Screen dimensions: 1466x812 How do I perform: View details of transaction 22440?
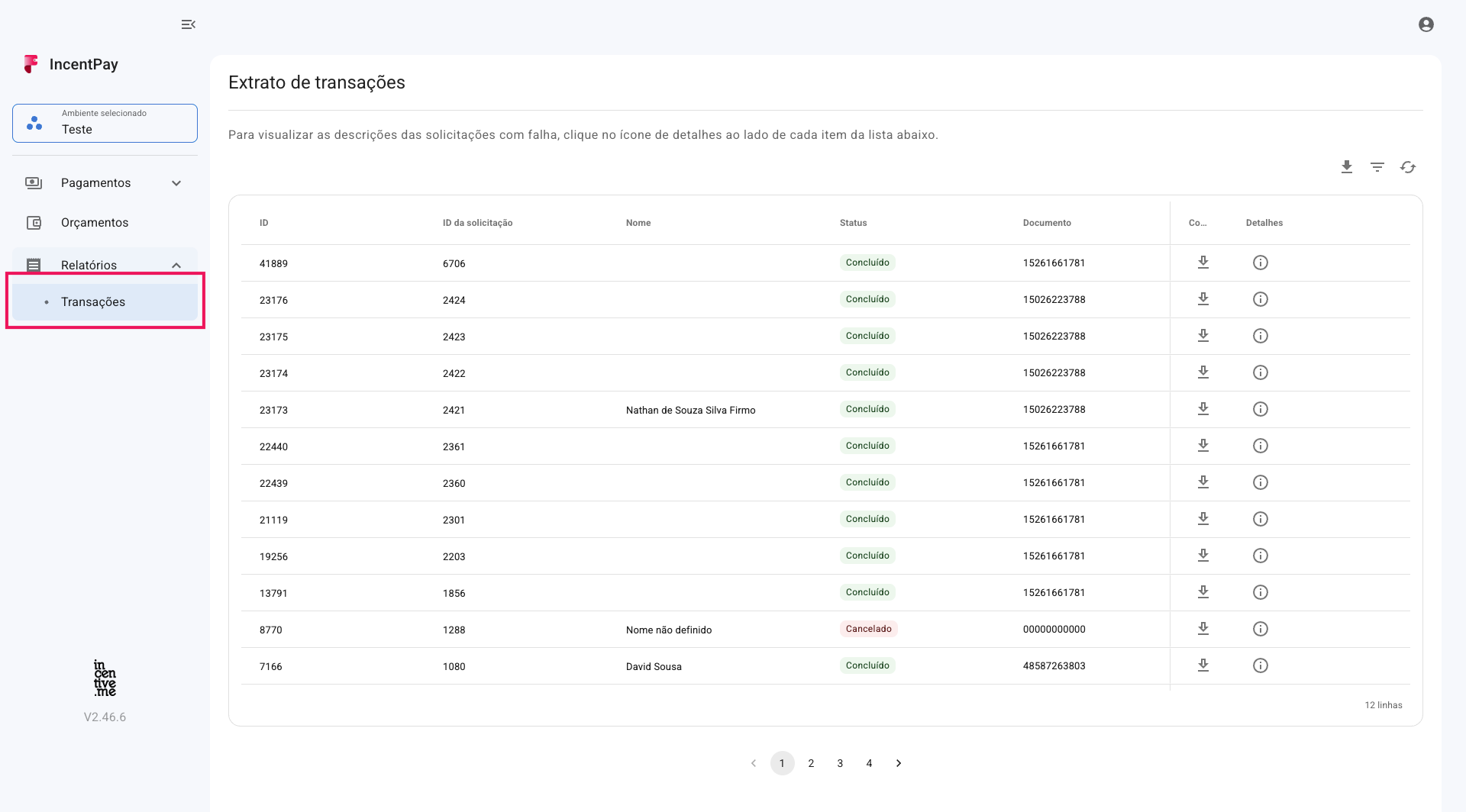pos(1261,446)
